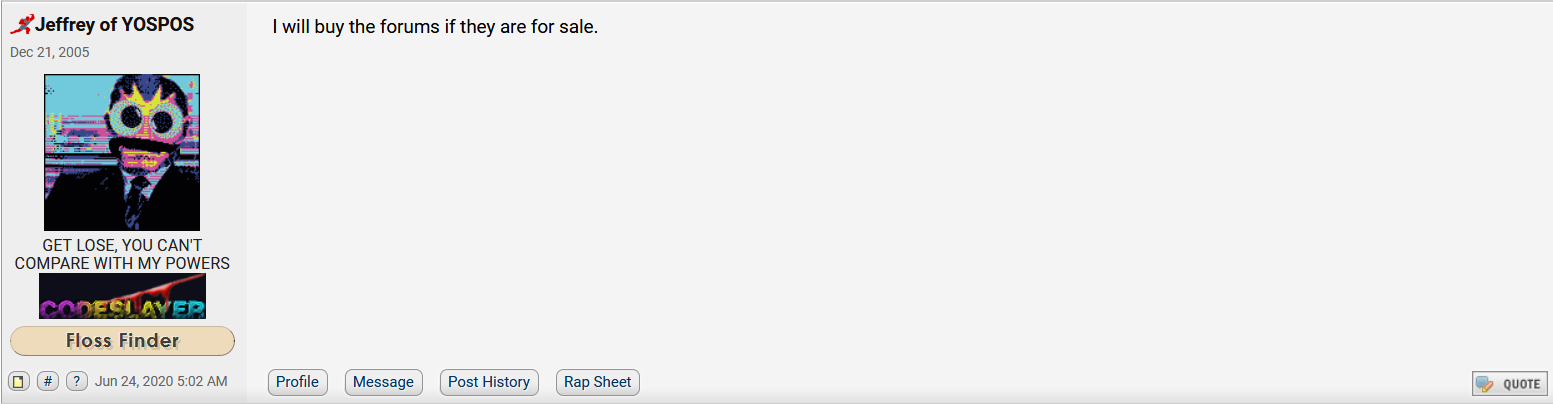Screen dimensions: 1553x404
Task: Open Jeffrey of YOSPOS's avatar image
Action: click(122, 152)
